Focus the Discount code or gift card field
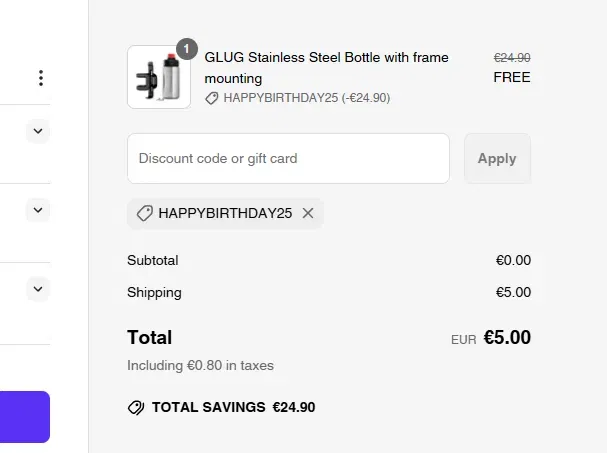Viewport: 607px width, 453px height. (x=288, y=158)
